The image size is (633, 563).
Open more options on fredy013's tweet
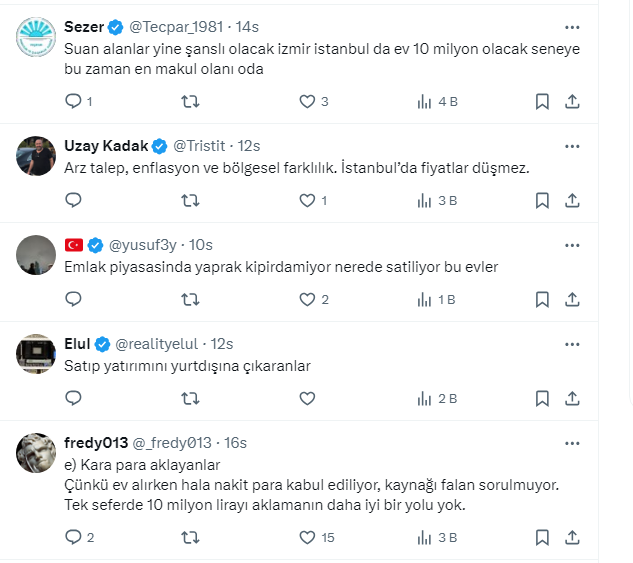[x=572, y=443]
